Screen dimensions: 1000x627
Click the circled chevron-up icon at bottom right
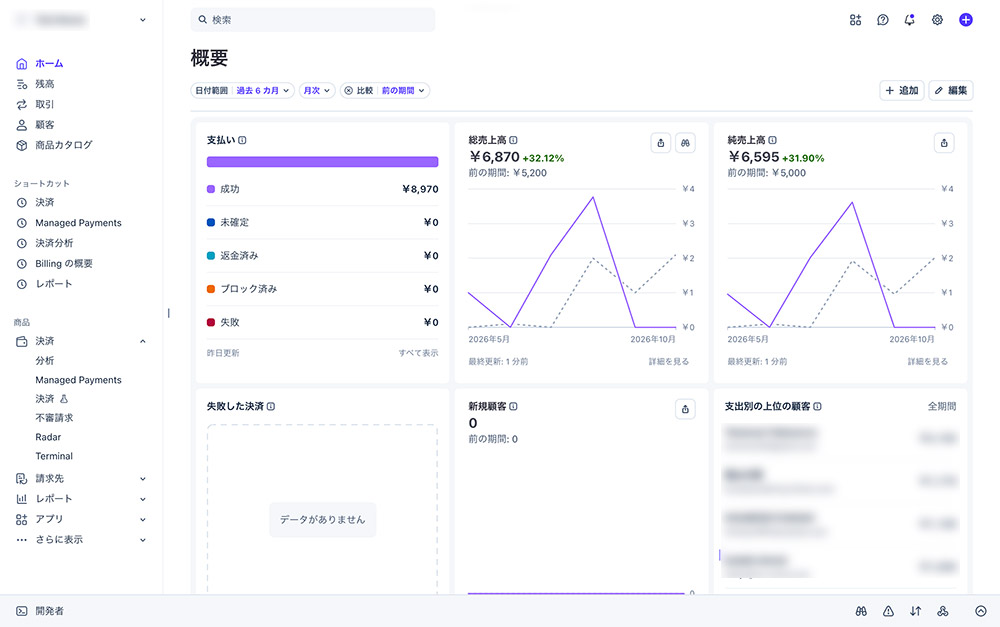[x=981, y=611]
